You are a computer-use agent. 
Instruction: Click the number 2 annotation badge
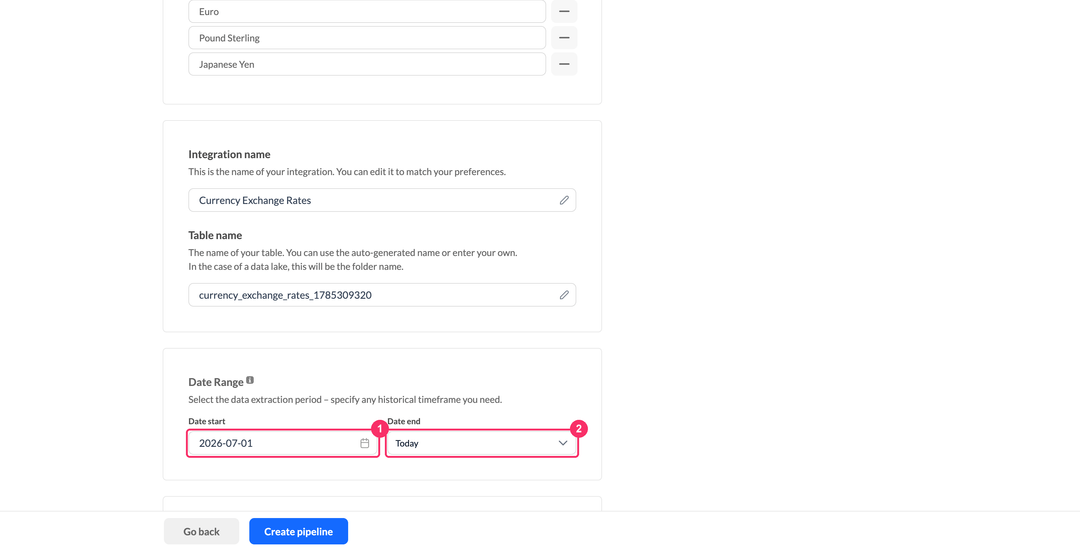[x=579, y=428]
